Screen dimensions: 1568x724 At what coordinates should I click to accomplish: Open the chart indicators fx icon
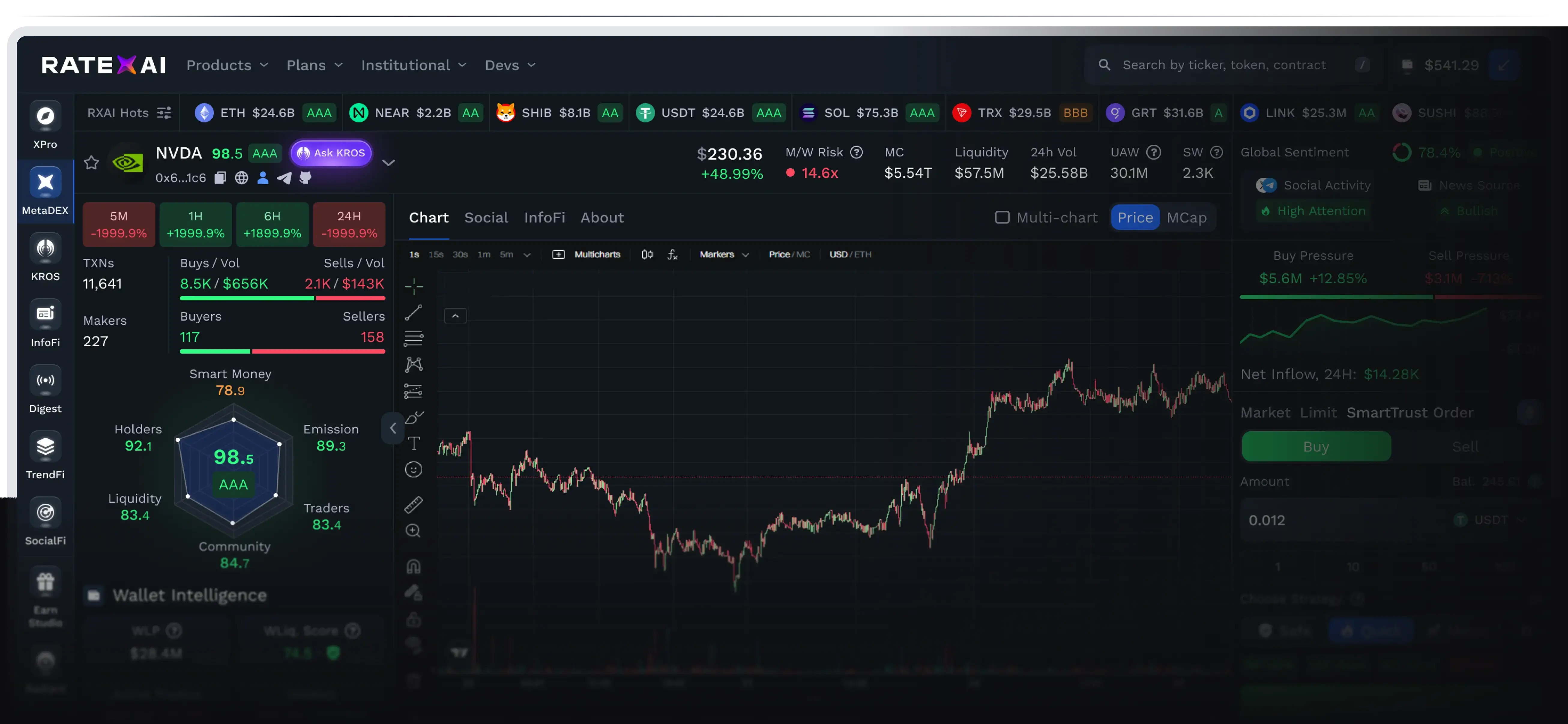coord(672,255)
